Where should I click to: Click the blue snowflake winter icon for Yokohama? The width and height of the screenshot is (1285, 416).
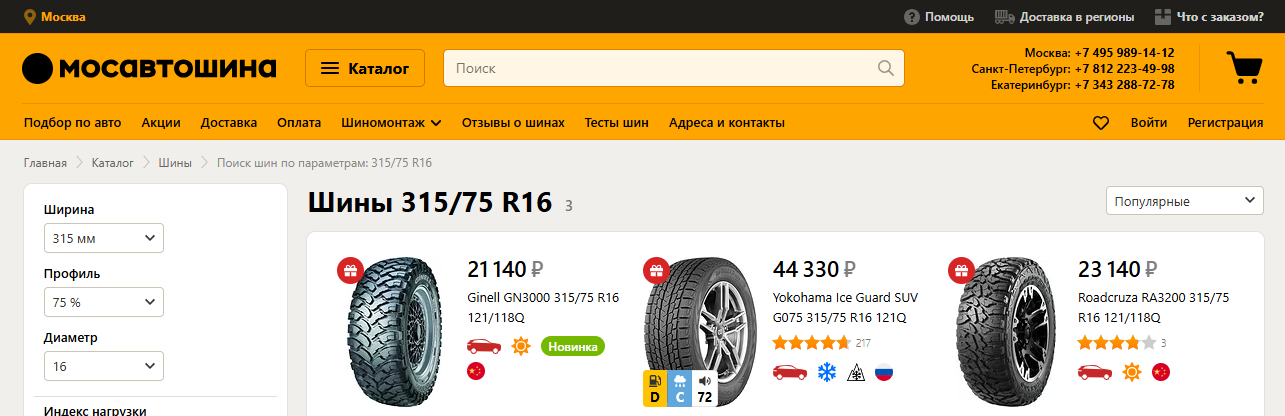point(827,372)
